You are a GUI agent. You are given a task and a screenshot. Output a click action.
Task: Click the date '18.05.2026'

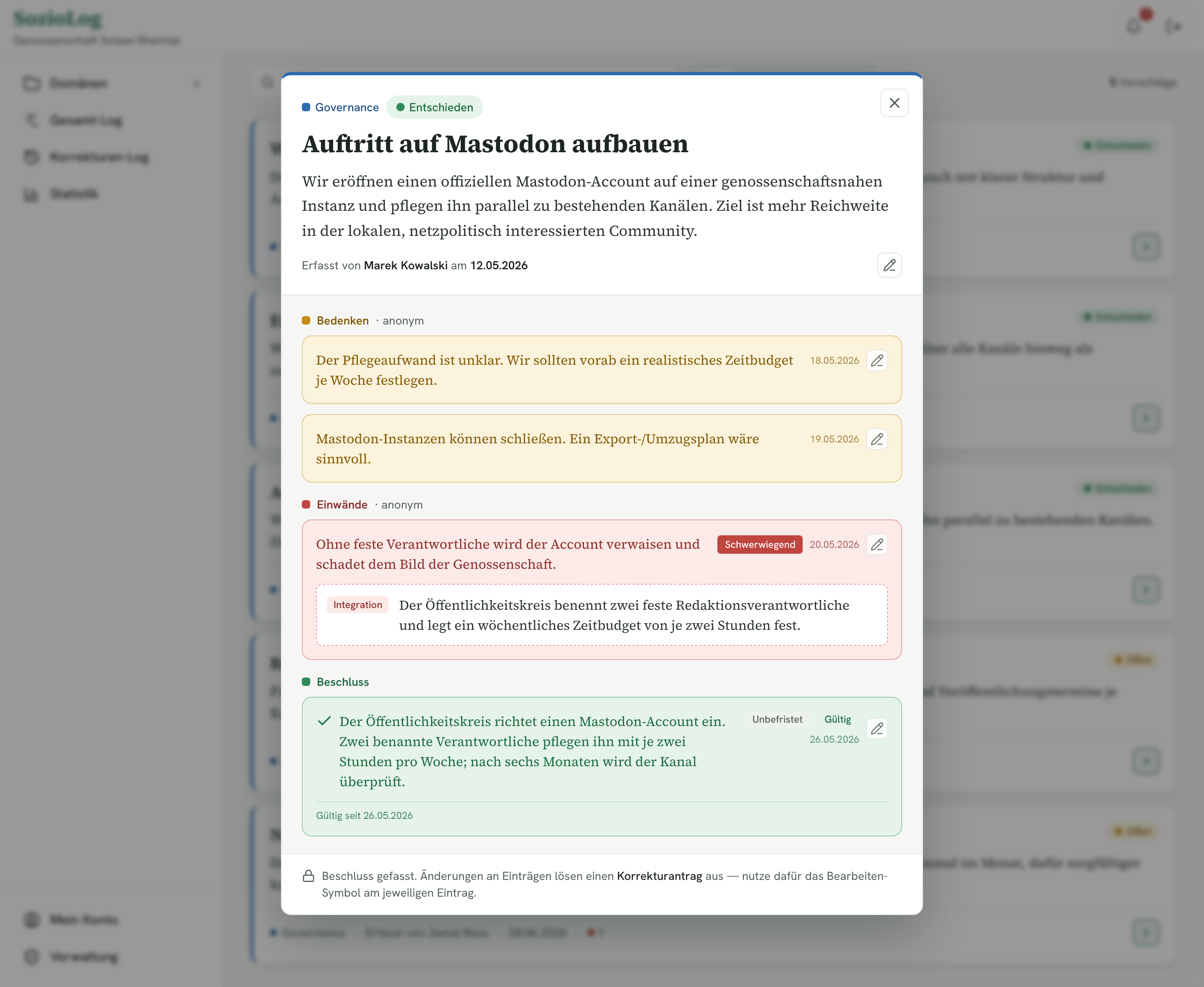point(834,361)
